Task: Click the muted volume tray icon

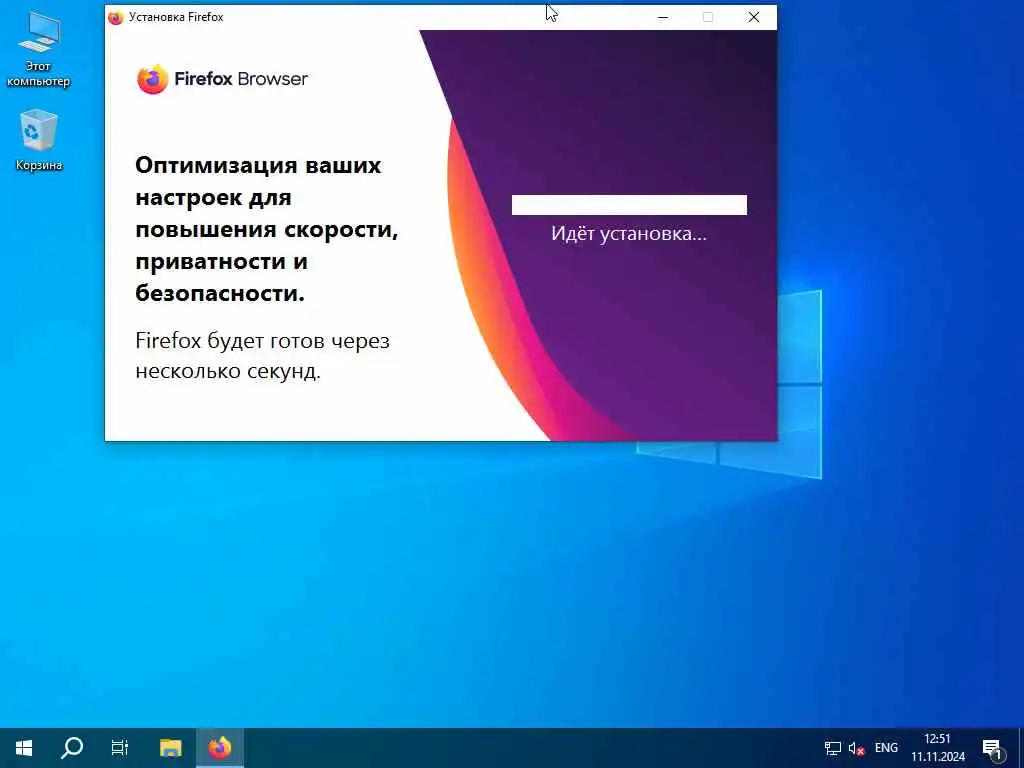Action: [856, 748]
